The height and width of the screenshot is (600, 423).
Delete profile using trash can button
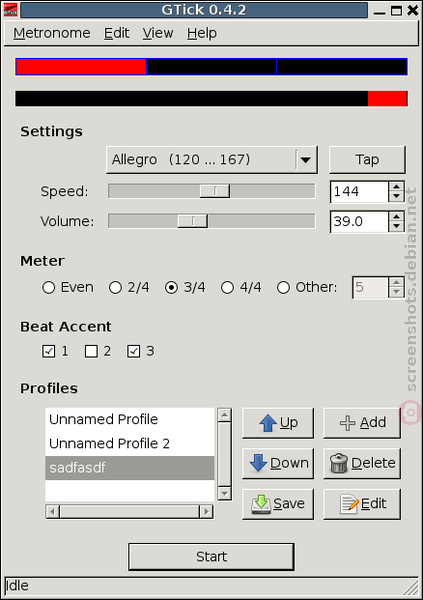point(362,463)
